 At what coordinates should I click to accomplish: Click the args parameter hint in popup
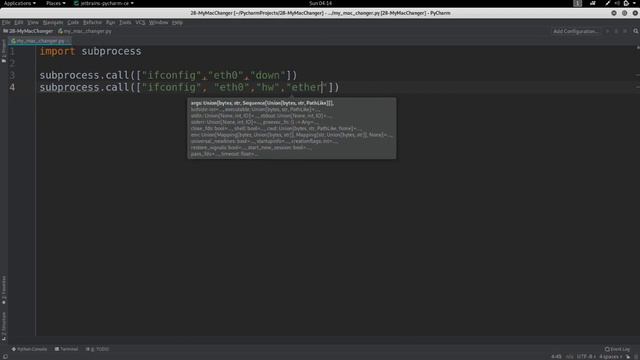(262, 103)
